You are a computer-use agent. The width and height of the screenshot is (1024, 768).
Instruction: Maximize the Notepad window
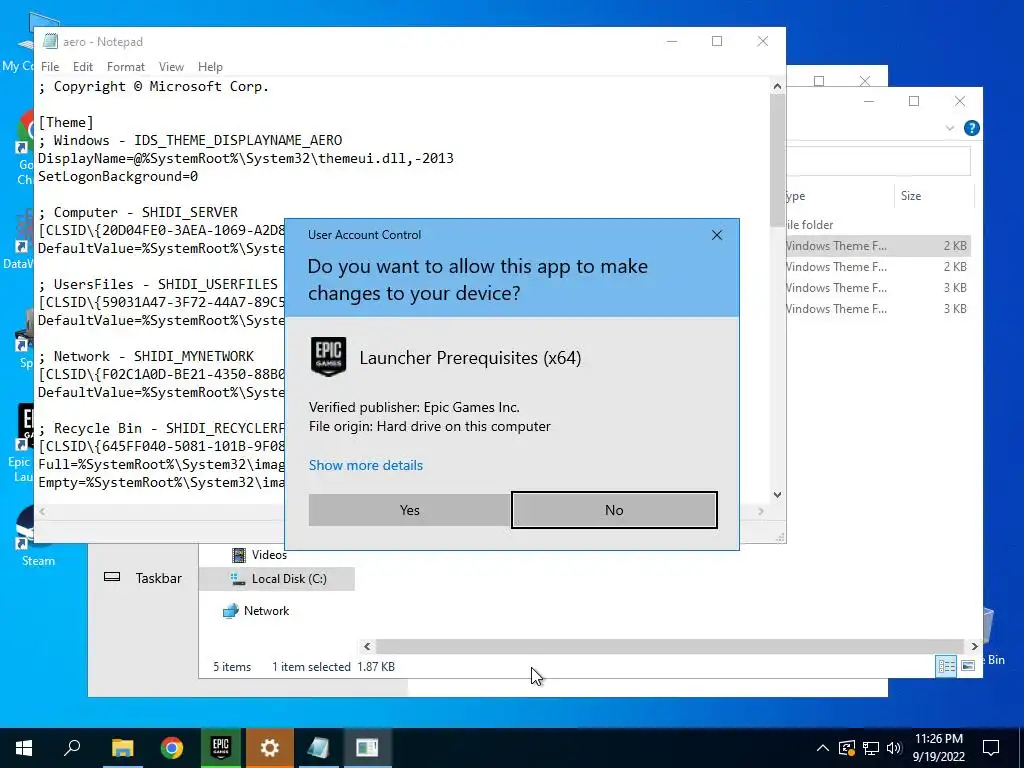click(x=716, y=41)
